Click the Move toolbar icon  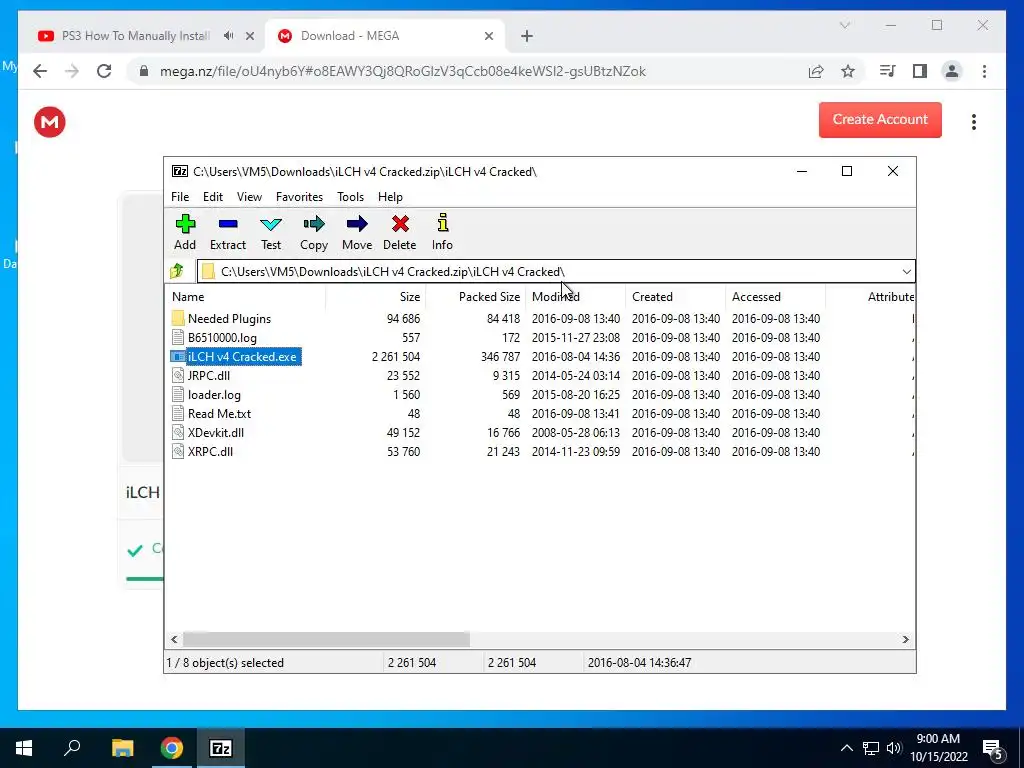(357, 232)
